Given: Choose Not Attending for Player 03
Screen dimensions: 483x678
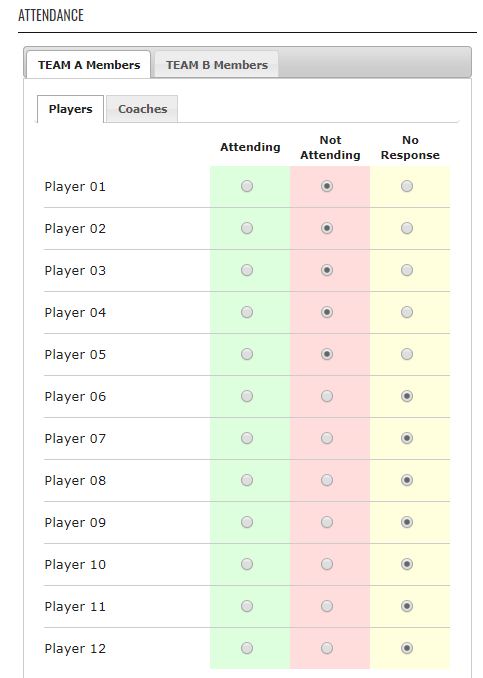Looking at the screenshot, I should (327, 270).
